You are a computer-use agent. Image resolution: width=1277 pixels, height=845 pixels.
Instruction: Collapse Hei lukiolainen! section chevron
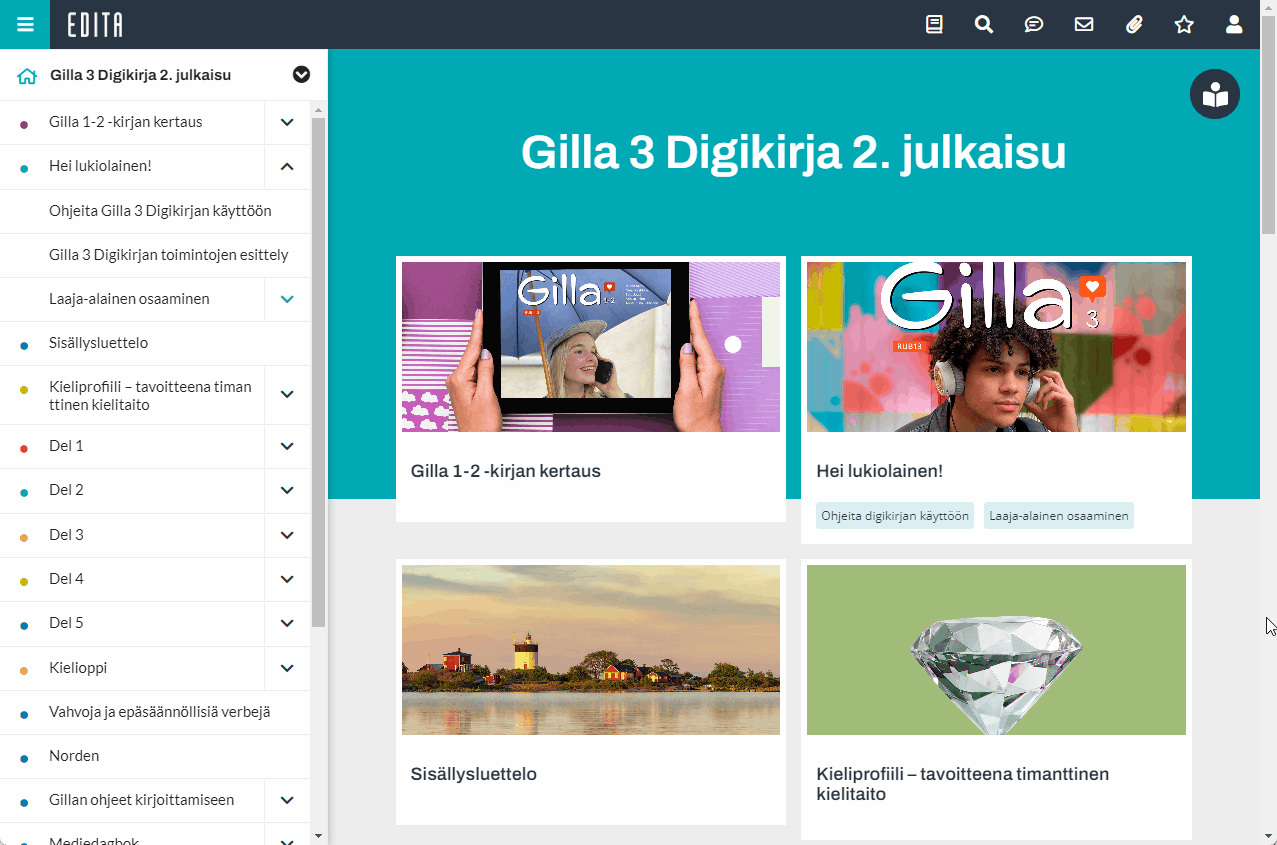click(x=287, y=167)
